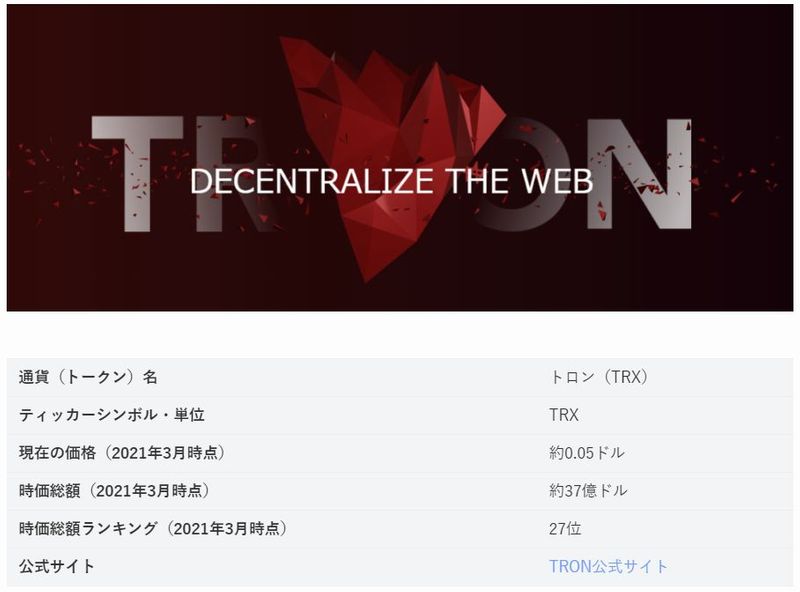The width and height of the screenshot is (800, 592).
Task: Click the ティッカーシンボル・単位 label
Action: pyautogui.click(x=112, y=415)
